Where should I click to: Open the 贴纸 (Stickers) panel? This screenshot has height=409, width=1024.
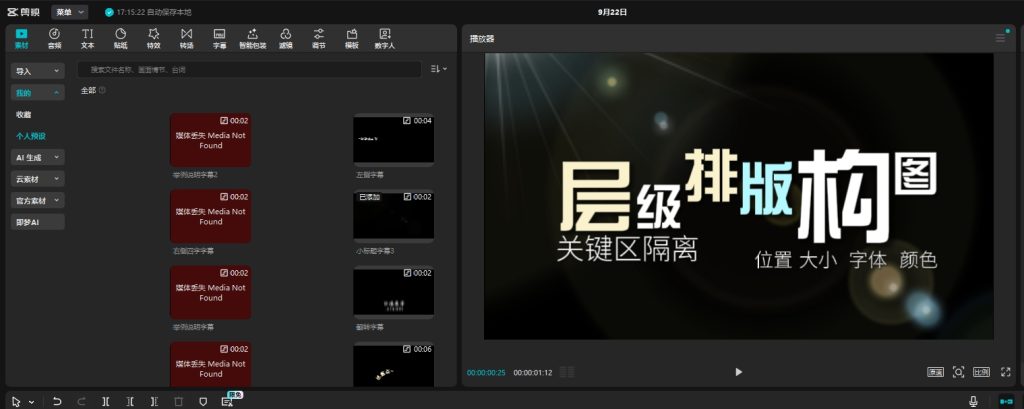pyautogui.click(x=120, y=38)
